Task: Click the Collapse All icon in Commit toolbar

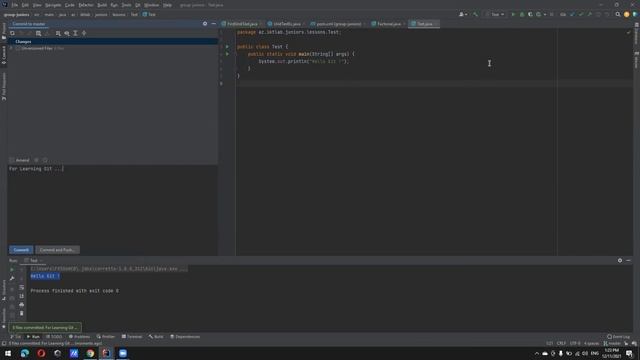Action: (x=84, y=33)
